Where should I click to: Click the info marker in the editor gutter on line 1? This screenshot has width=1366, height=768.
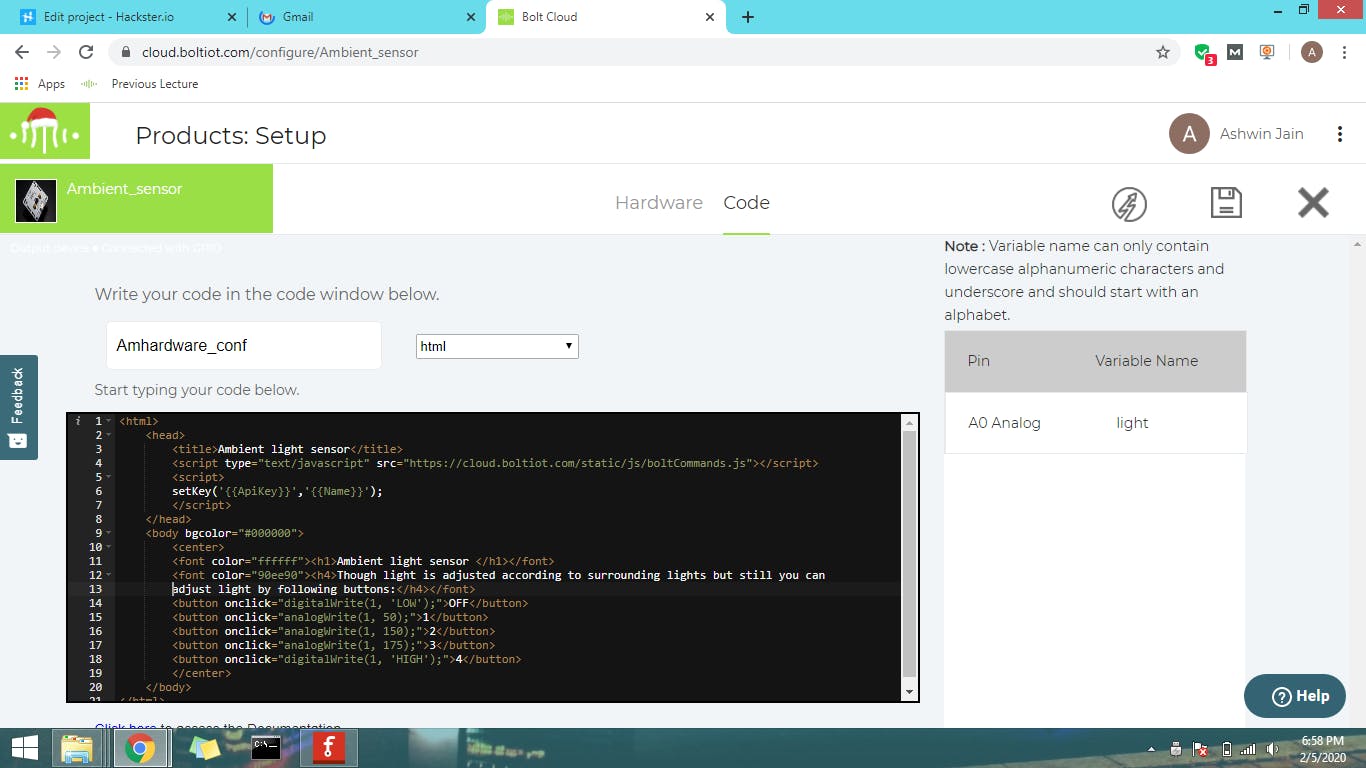pyautogui.click(x=78, y=422)
